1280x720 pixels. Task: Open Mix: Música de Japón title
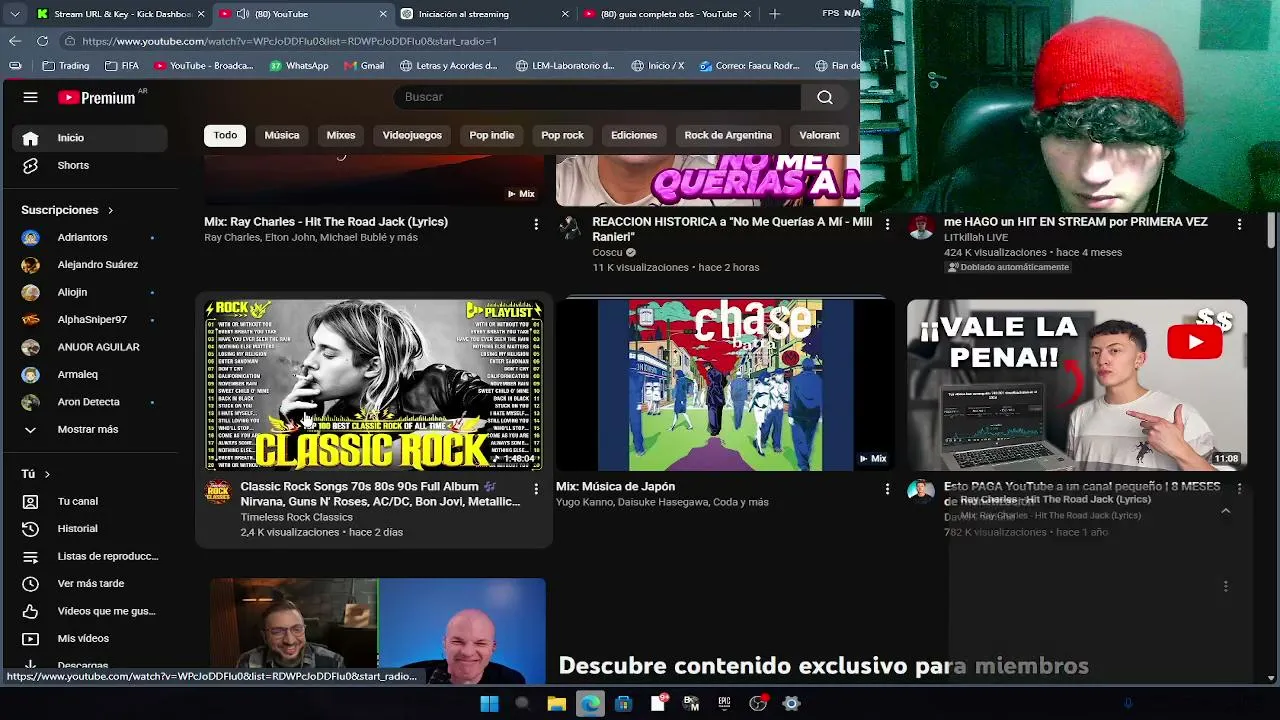(615, 487)
